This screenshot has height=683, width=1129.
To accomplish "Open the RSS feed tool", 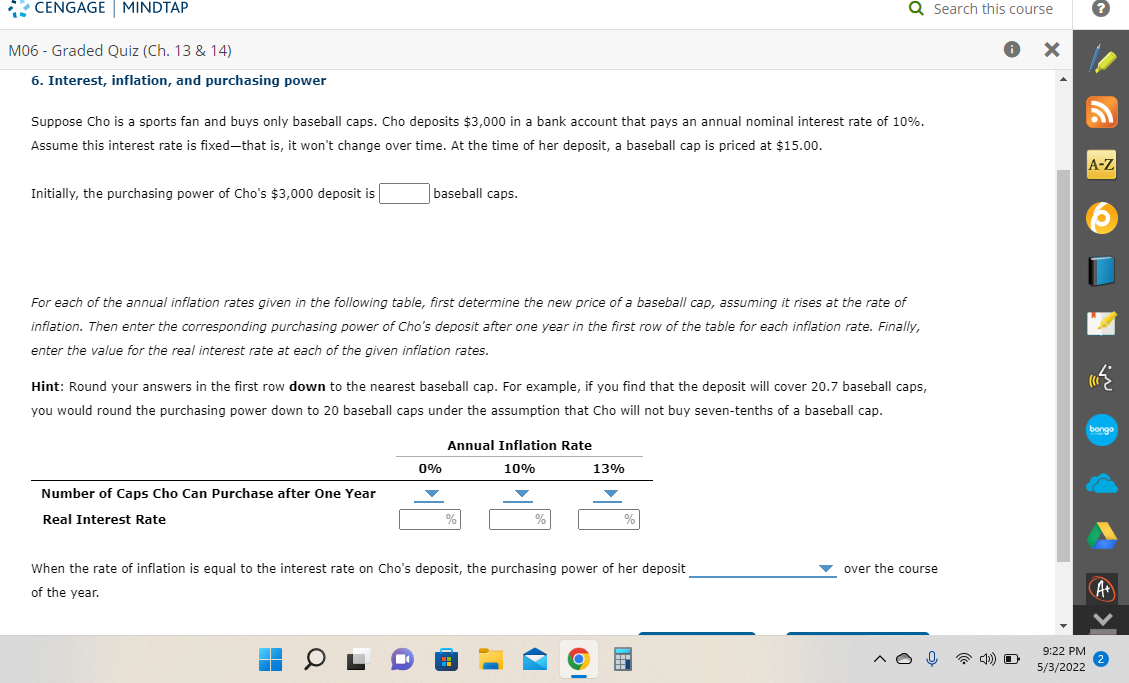I will click(1101, 111).
